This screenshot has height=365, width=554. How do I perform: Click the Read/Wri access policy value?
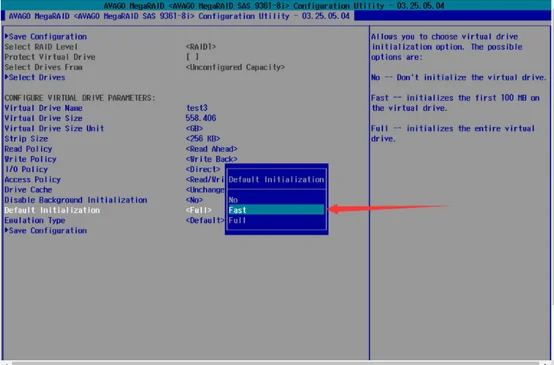(x=205, y=180)
